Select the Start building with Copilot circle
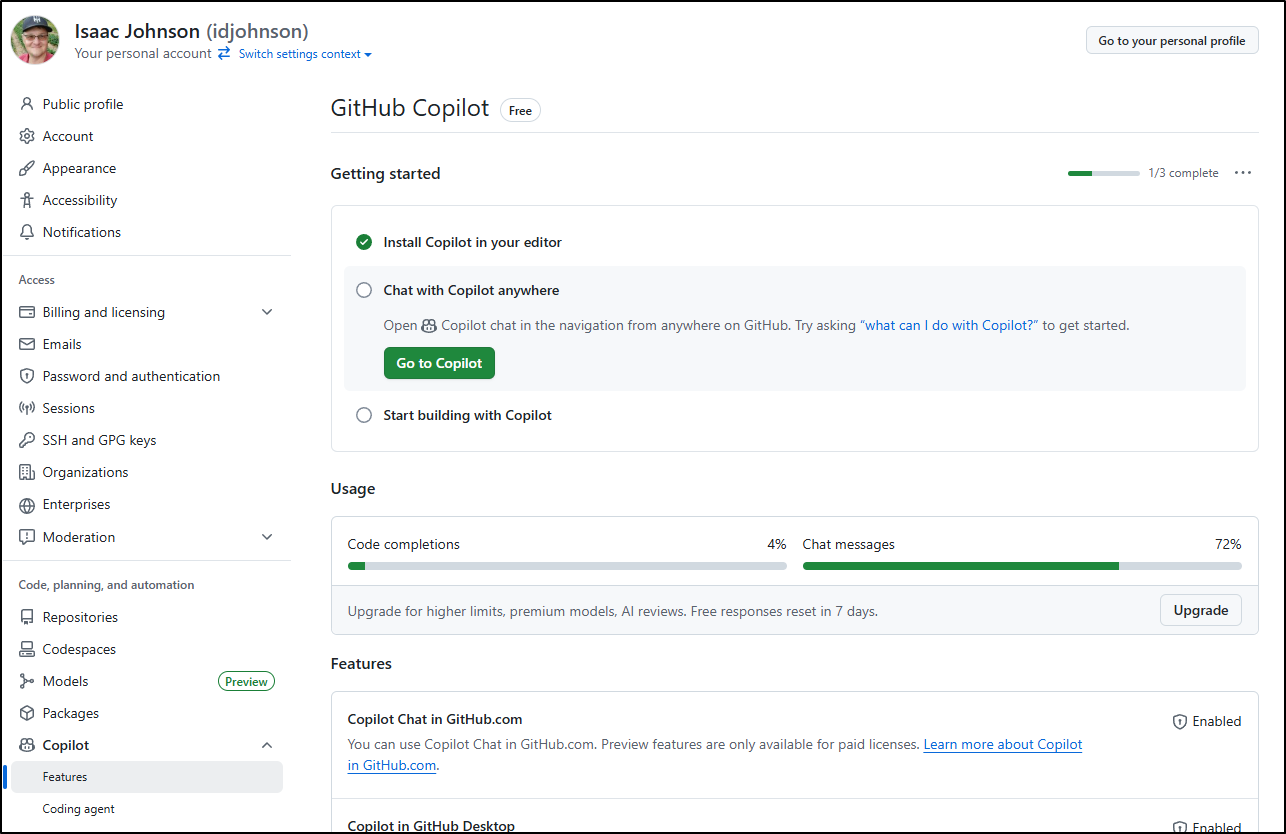This screenshot has height=834, width=1286. coord(364,415)
